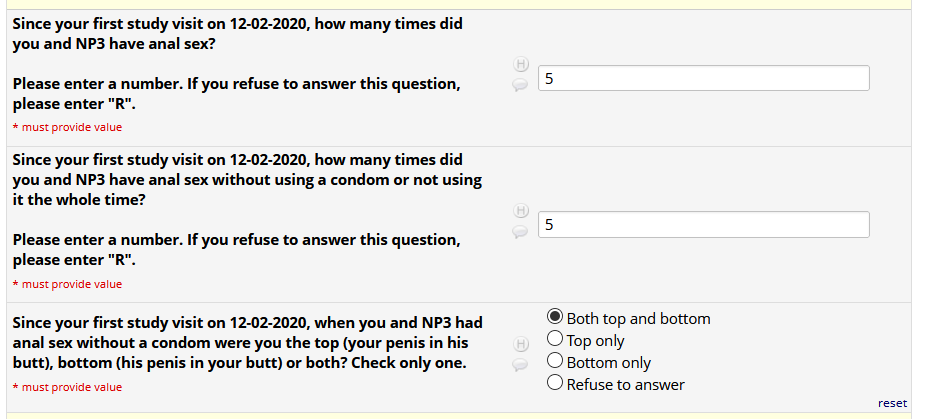
Task: Click the reset link for the radio question
Action: (x=892, y=404)
